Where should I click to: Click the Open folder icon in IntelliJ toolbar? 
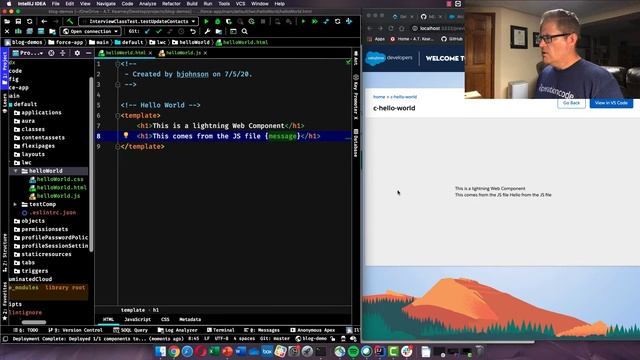point(7,21)
